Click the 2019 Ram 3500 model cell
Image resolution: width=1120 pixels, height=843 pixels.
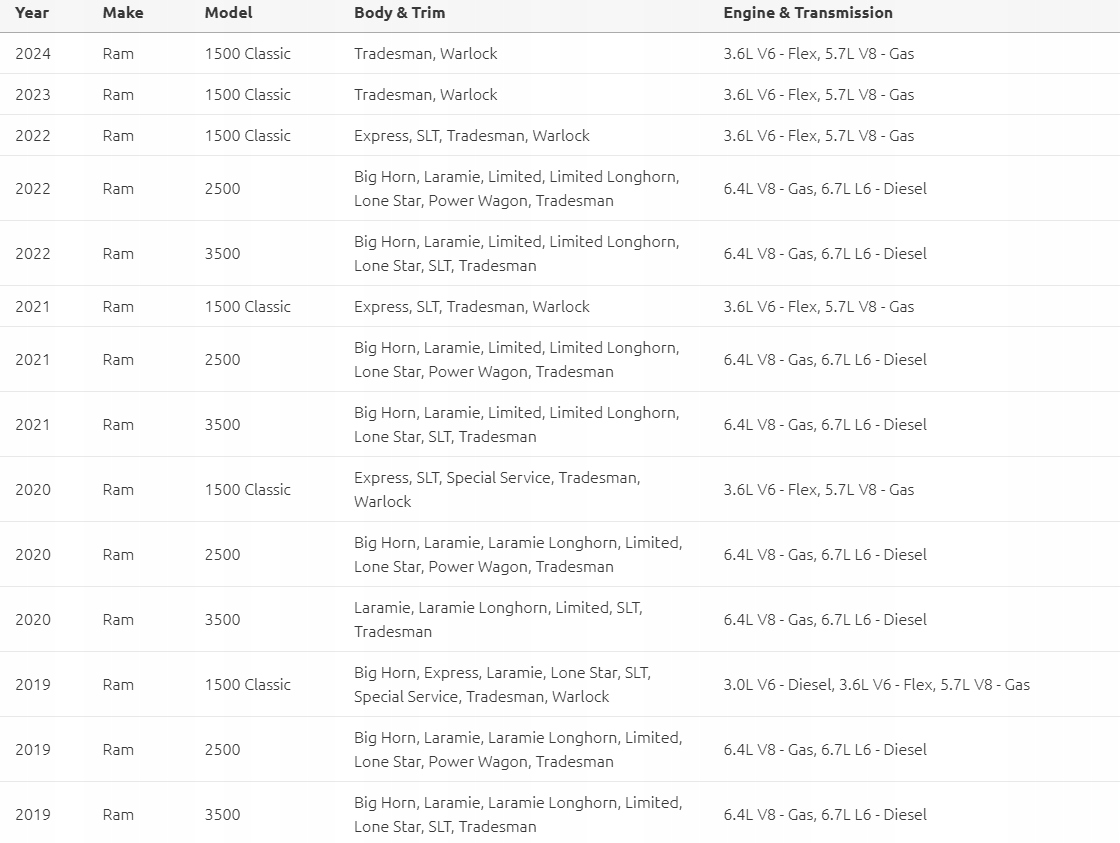tap(223, 814)
